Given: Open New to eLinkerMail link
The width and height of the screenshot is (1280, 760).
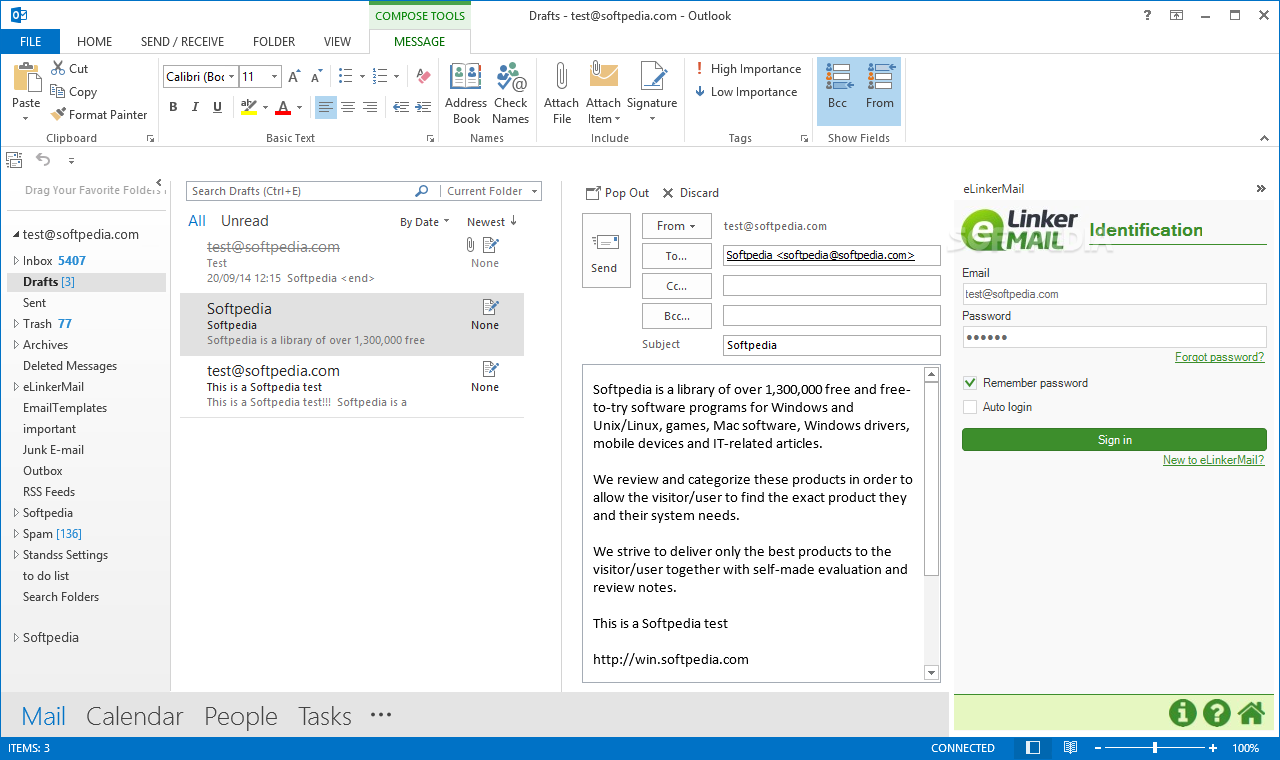Looking at the screenshot, I should 1213,460.
